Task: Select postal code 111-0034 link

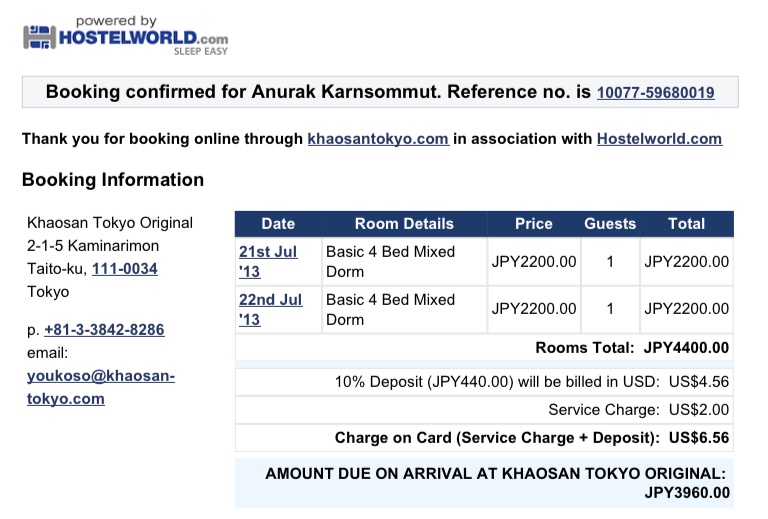Action: [125, 269]
